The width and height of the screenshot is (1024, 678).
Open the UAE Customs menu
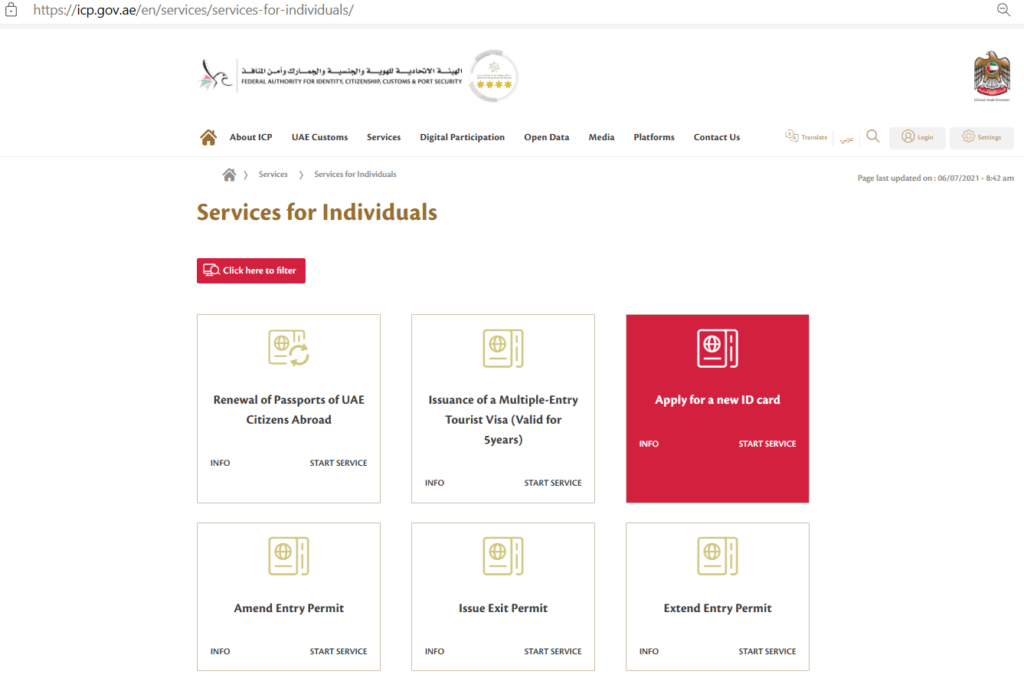[x=319, y=137]
